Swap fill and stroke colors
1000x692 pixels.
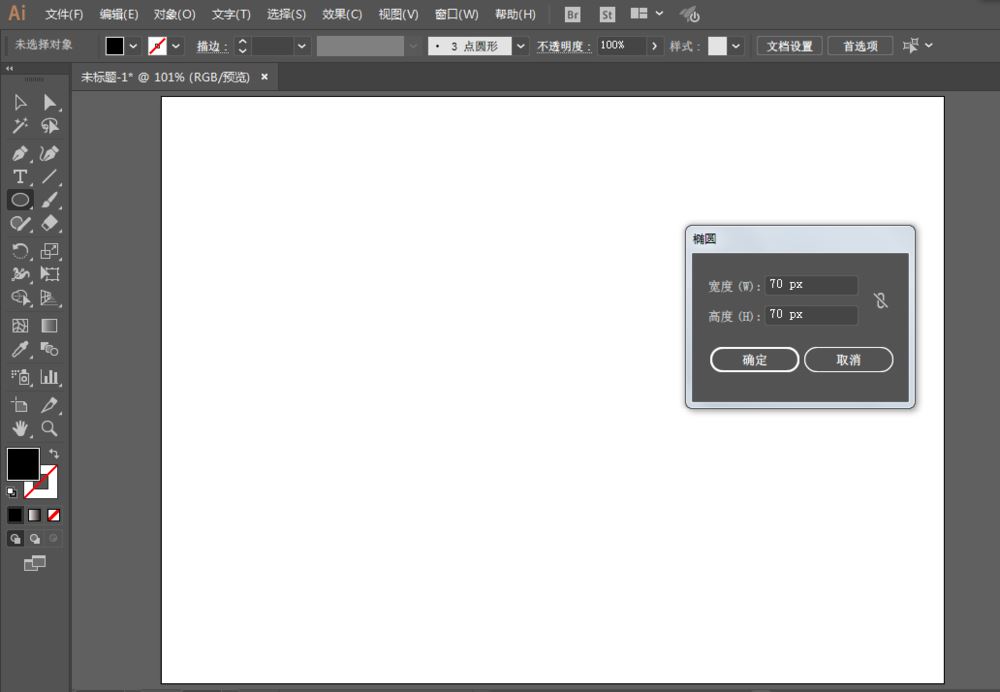pyautogui.click(x=56, y=453)
